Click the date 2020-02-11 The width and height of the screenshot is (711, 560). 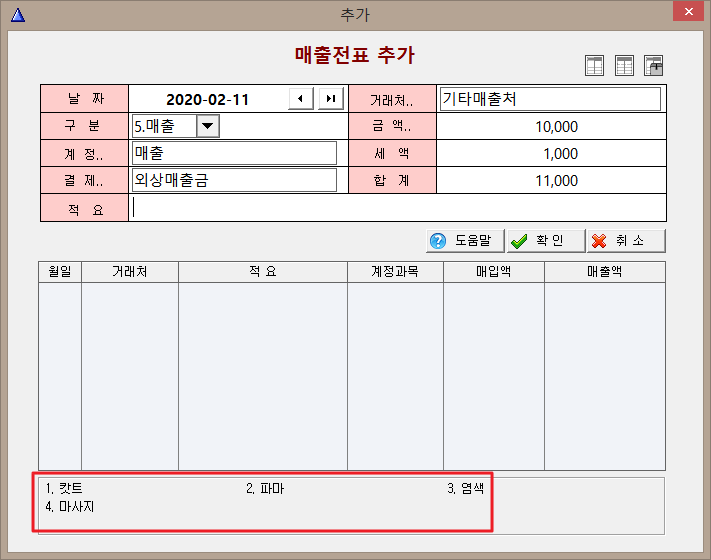click(208, 99)
